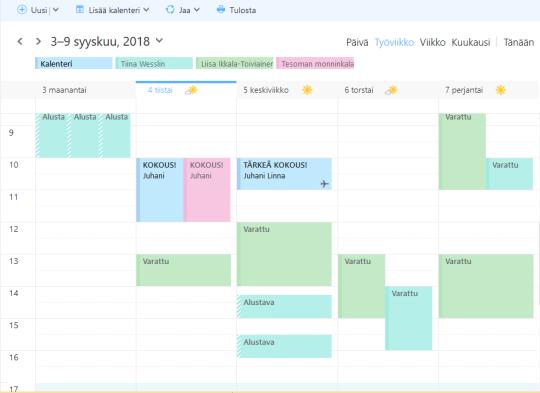Click the Lisää kalenteri calendar icon
The width and height of the screenshot is (540, 393).
pyautogui.click(x=80, y=10)
